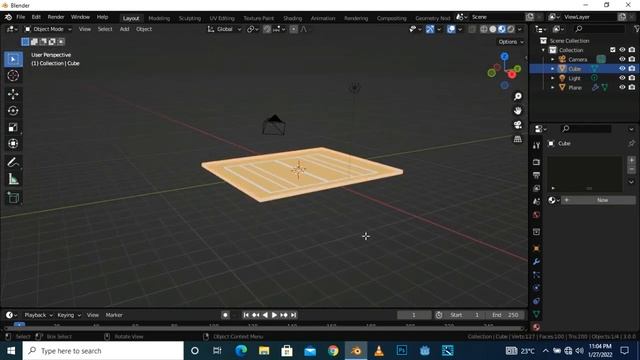Open the Material properties tab
This screenshot has height=360, width=640.
536,327
